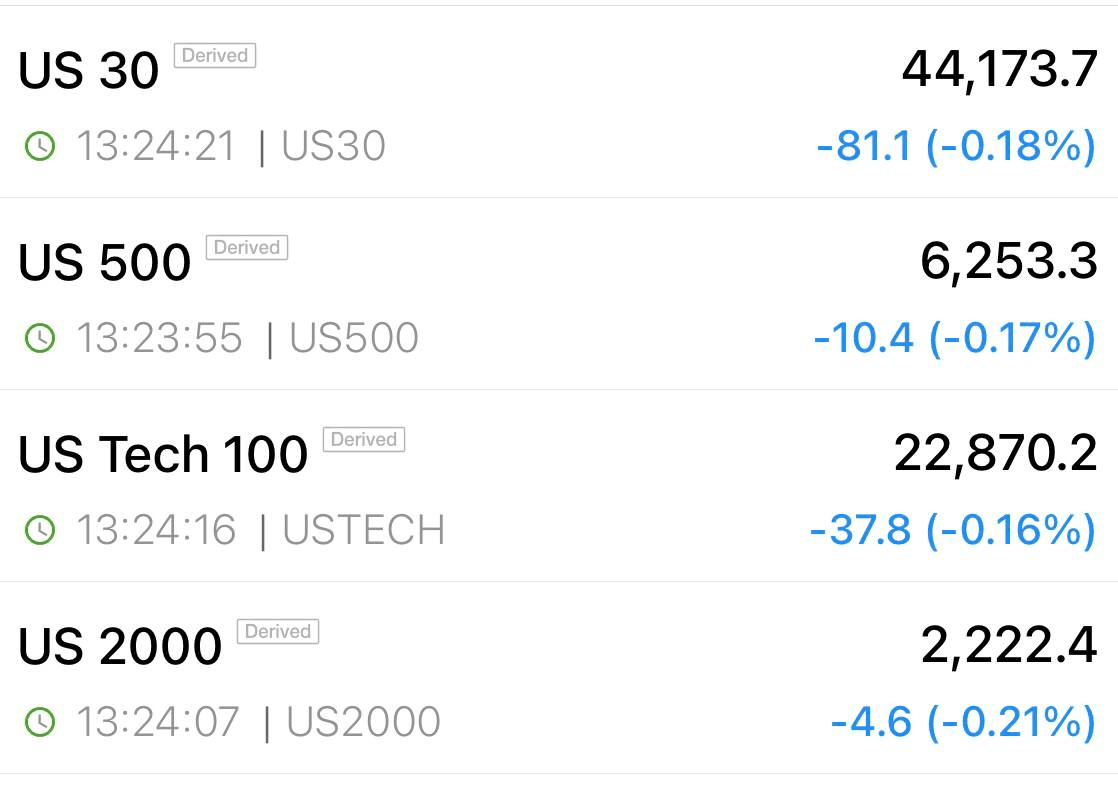1118x790 pixels.
Task: Tap the Derived badge next to US Tech 100
Action: 364,439
